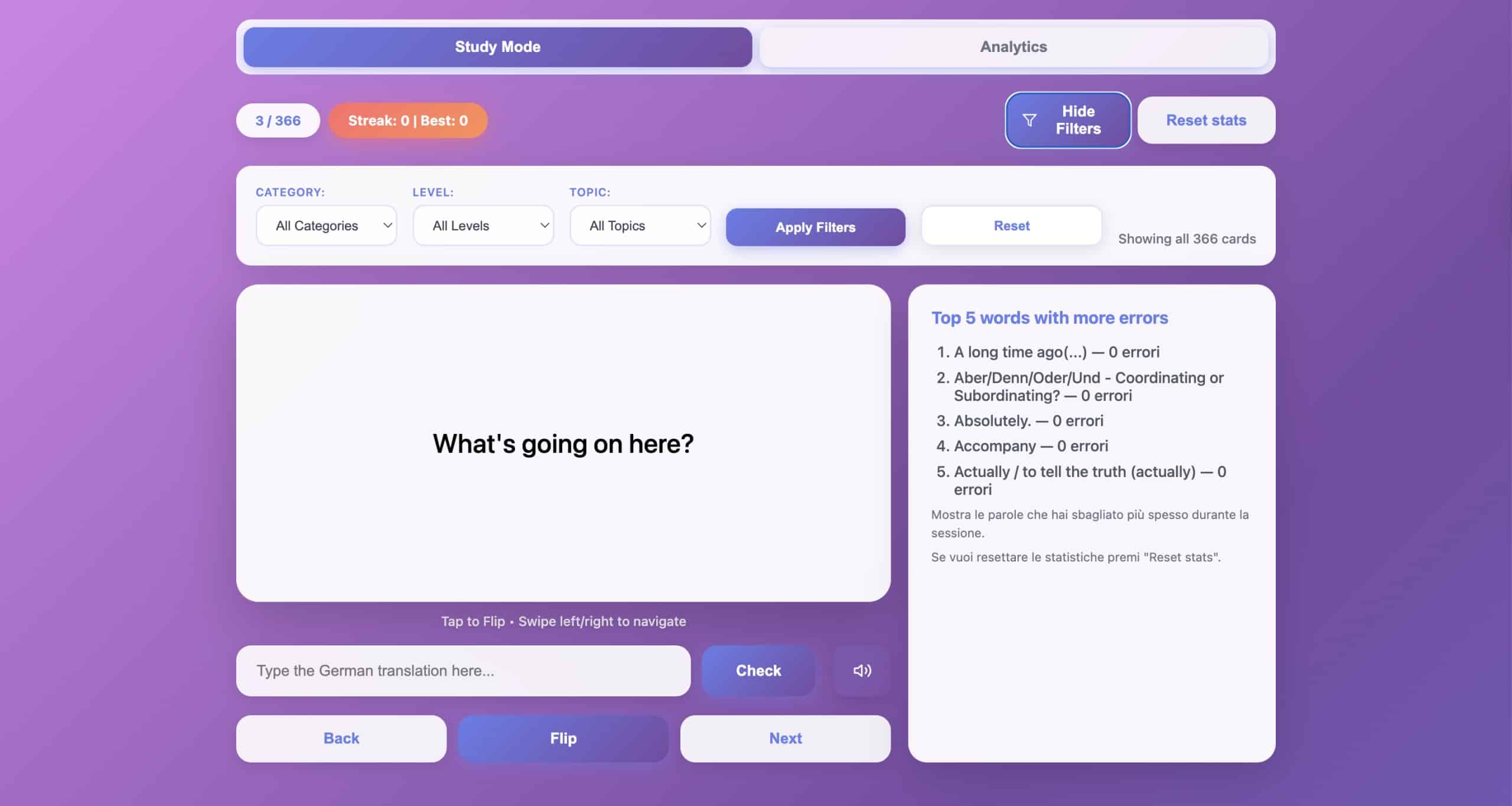The image size is (1512, 806).
Task: Click the LEVEL: label
Action: tap(433, 192)
